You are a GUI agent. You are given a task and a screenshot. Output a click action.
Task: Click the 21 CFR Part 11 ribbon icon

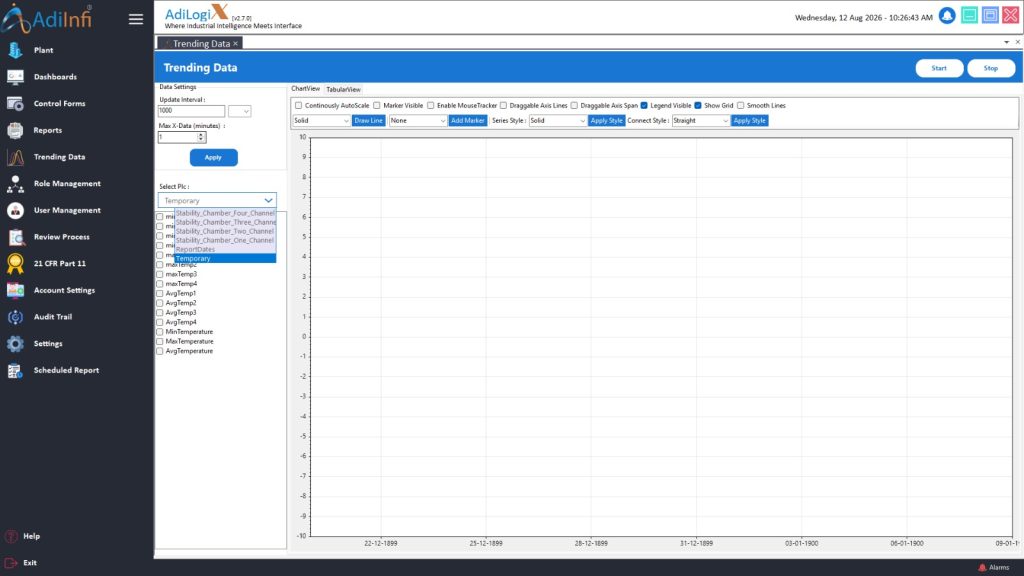click(x=15, y=264)
